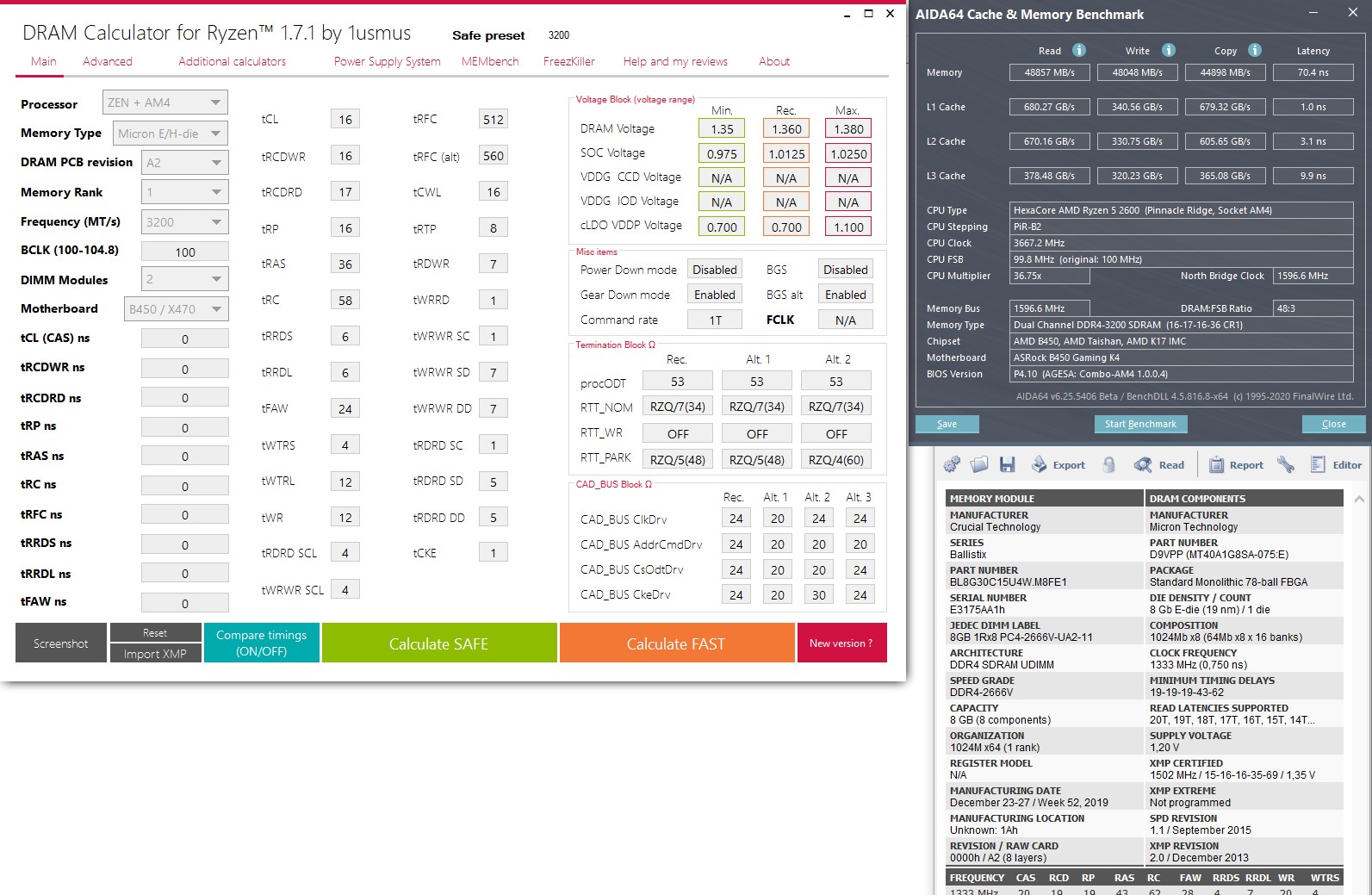Click the tRFC ns input field
Image resolution: width=1372 pixels, height=895 pixels.
tap(185, 515)
